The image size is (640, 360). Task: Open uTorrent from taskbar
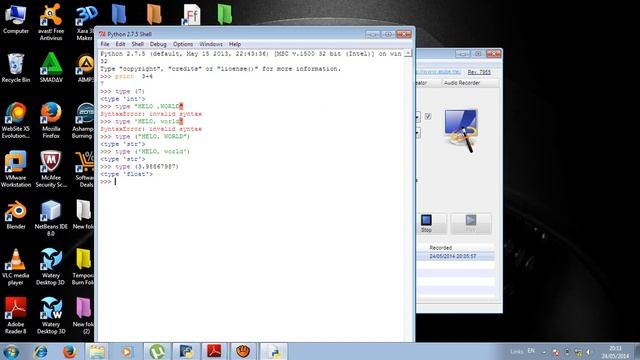click(156, 351)
